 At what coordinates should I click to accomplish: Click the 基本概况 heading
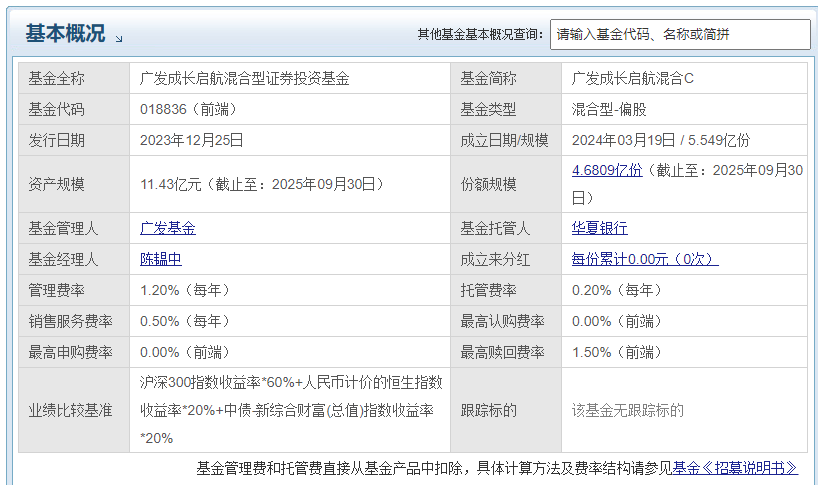(65, 33)
